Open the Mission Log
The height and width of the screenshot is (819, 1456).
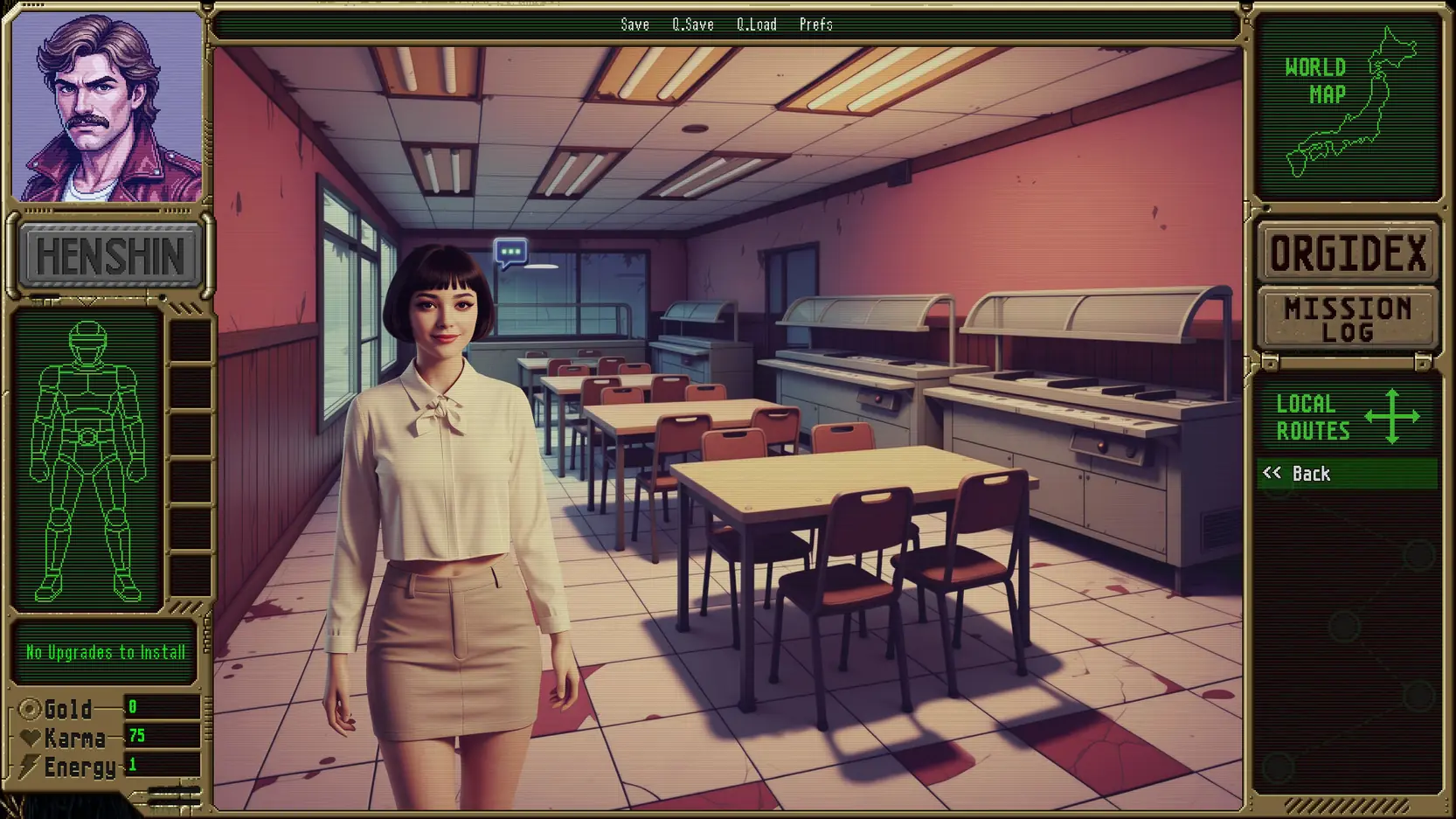coord(1347,320)
